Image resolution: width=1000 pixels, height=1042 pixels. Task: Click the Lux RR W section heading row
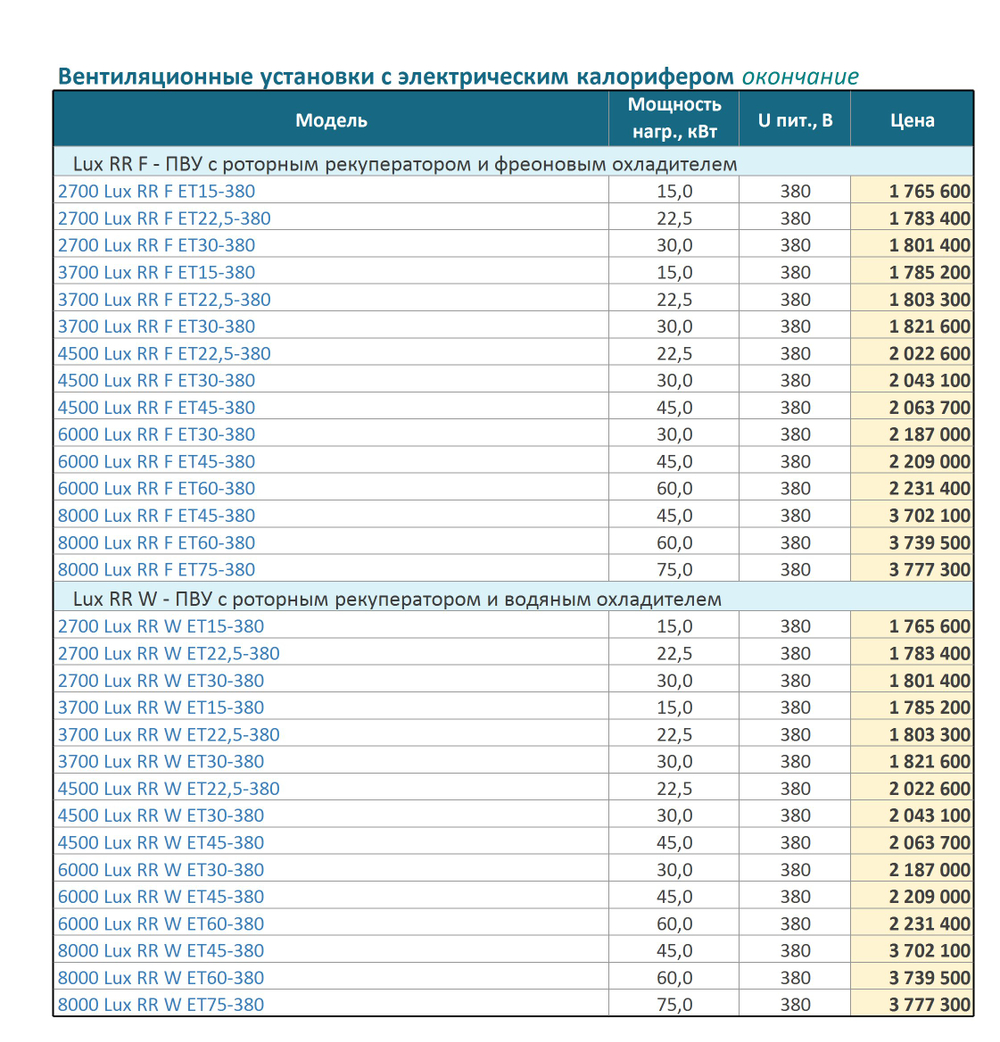[514, 599]
